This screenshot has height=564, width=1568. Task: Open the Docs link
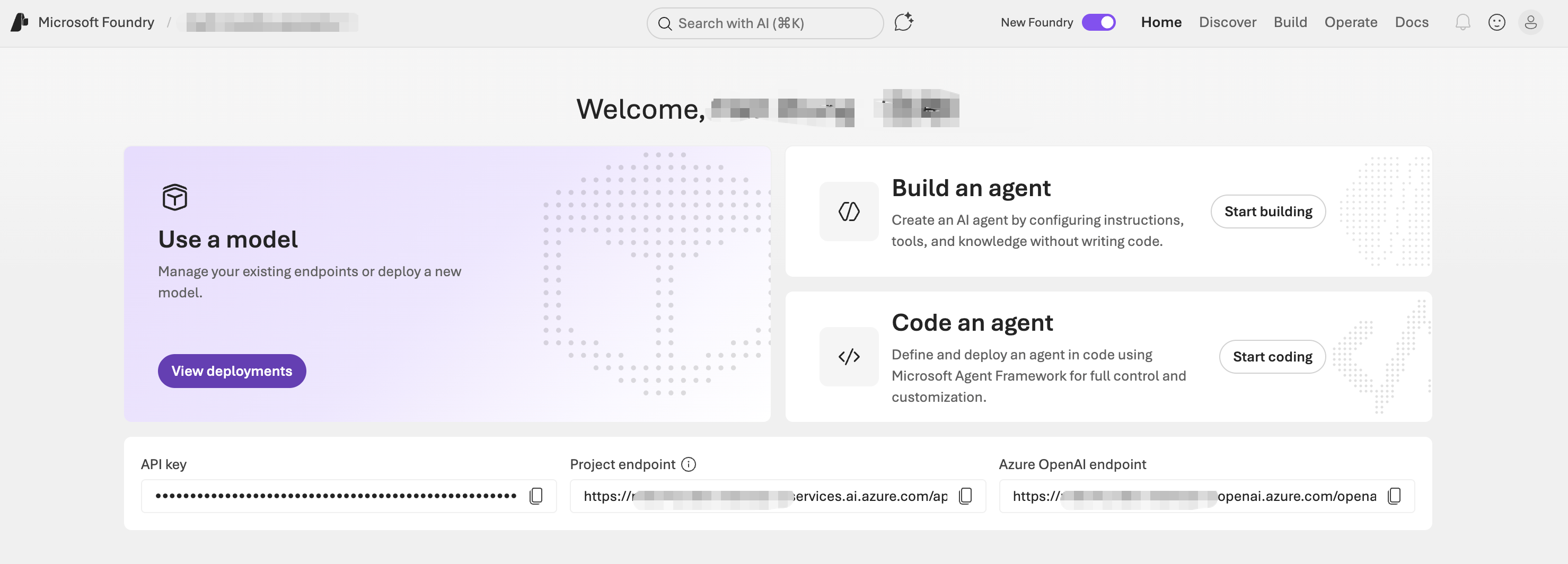(x=1411, y=22)
